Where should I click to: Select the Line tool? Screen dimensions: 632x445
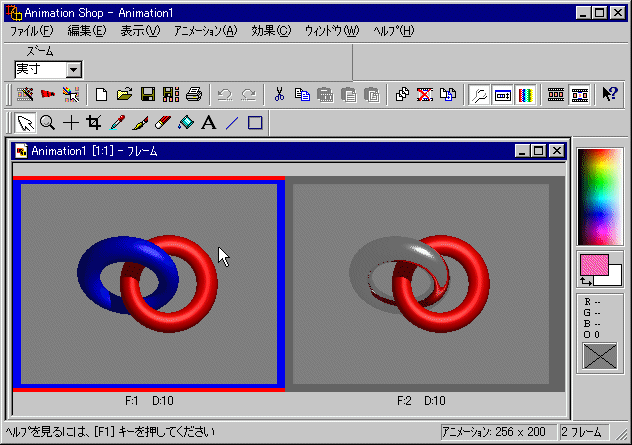pyautogui.click(x=232, y=123)
